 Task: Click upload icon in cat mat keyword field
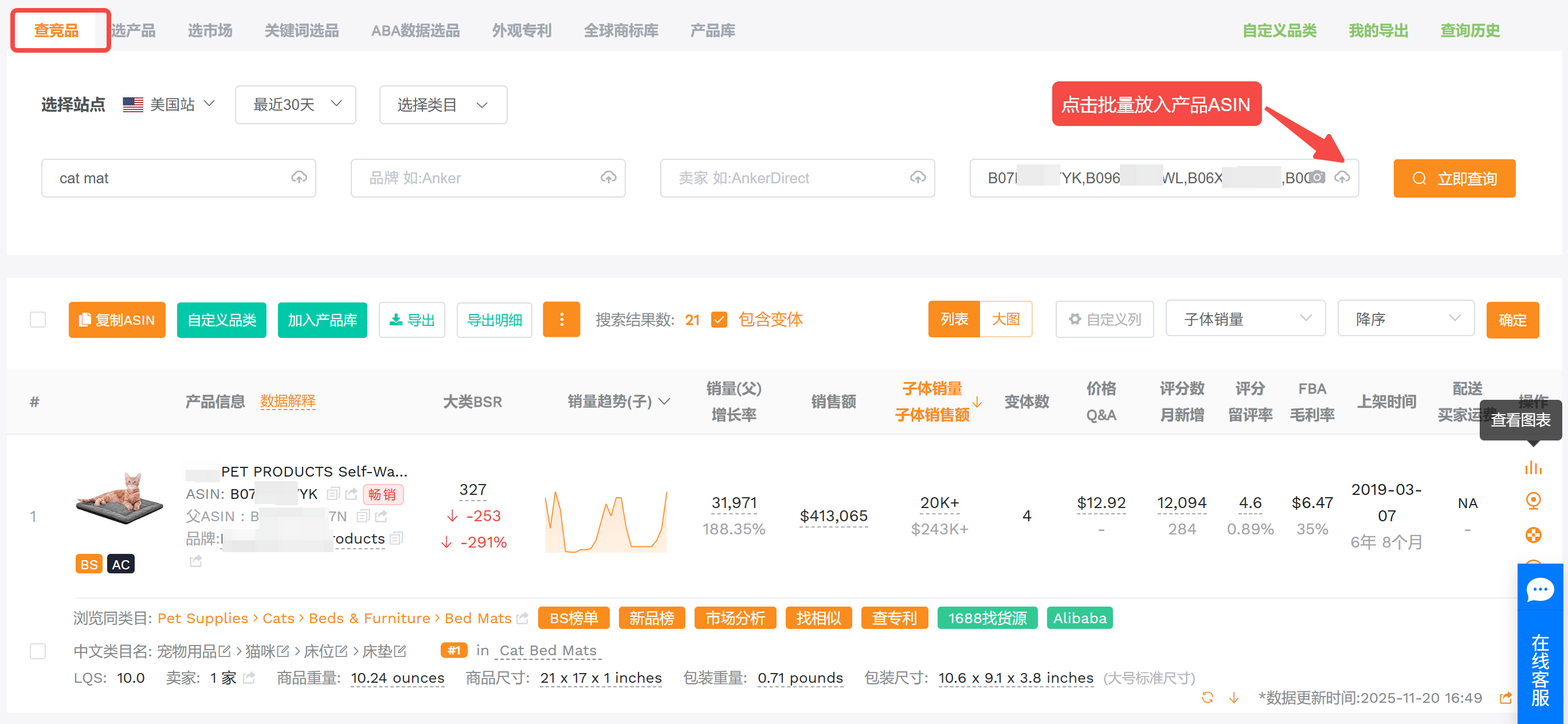pos(299,178)
